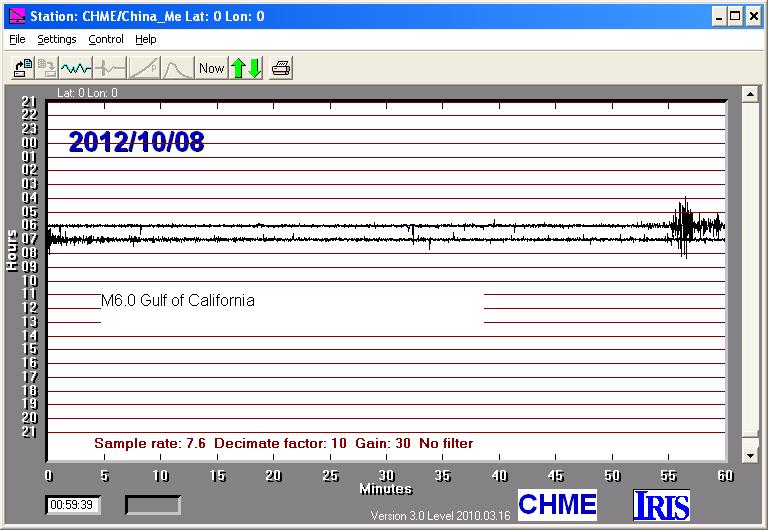Click the green up/down arrows icon
This screenshot has height=530, width=768.
coord(246,68)
